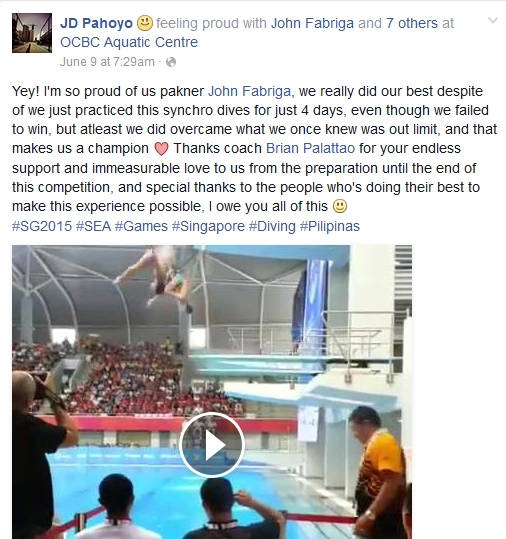Screen dimensions: 506x539
Task: Click the red heart emoji
Action: pos(161,149)
